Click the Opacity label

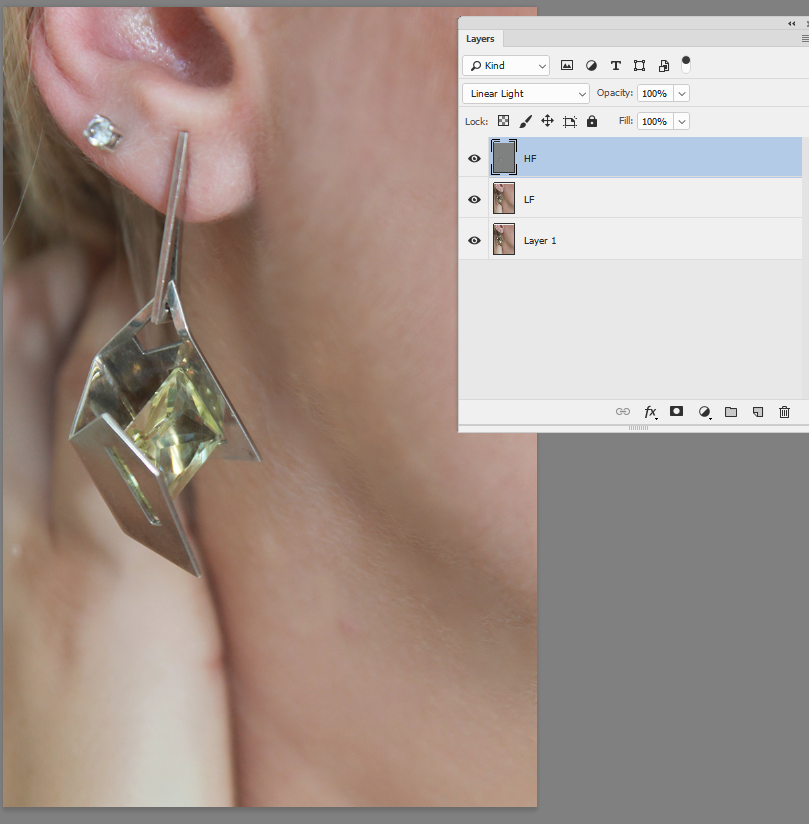[615, 93]
